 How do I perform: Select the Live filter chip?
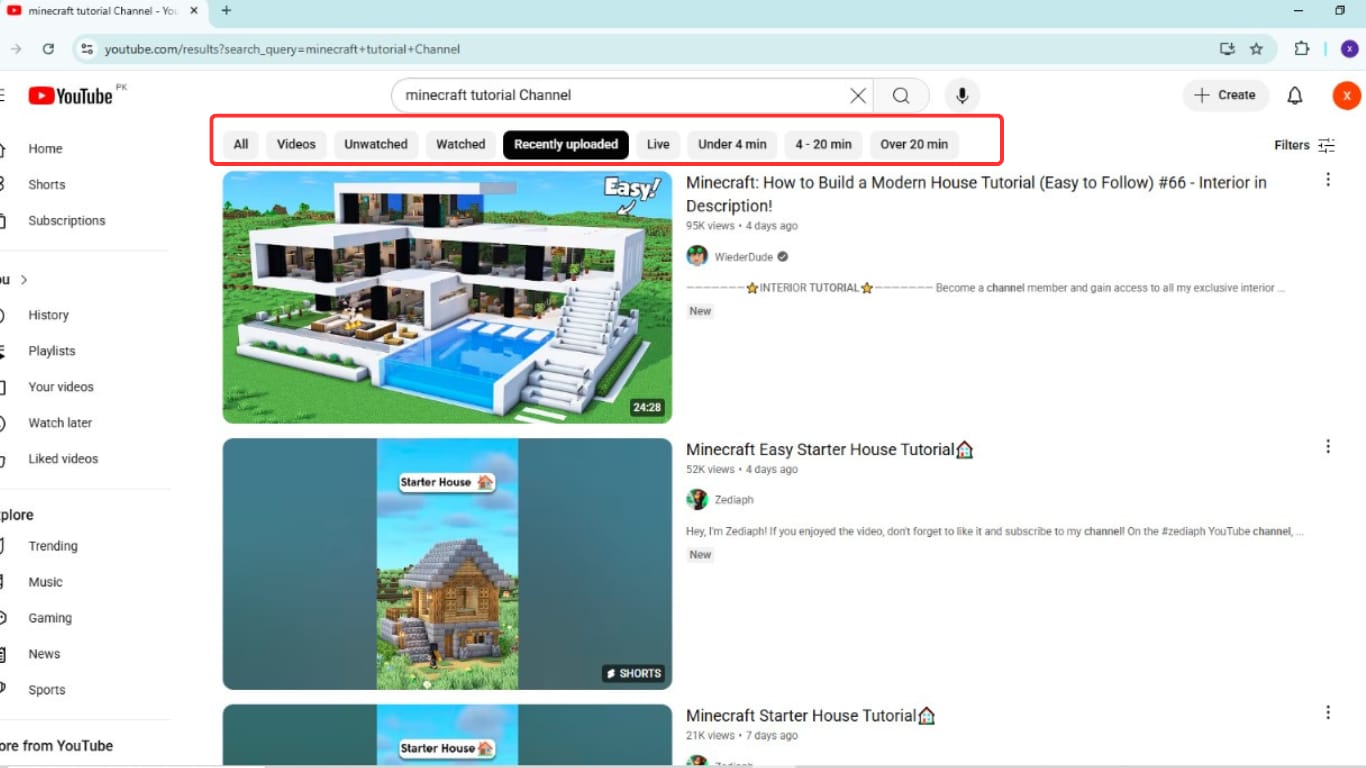[658, 144]
